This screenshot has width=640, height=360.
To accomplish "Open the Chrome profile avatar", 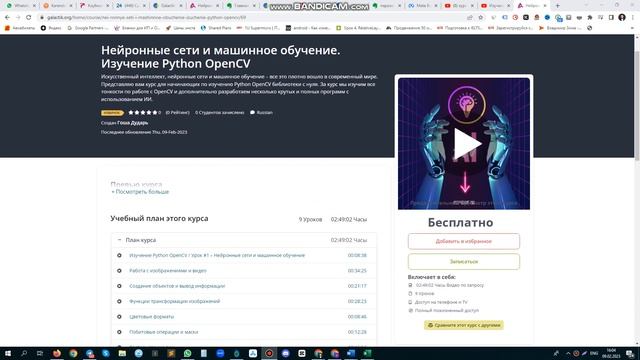I will pyautogui.click(x=622, y=18).
